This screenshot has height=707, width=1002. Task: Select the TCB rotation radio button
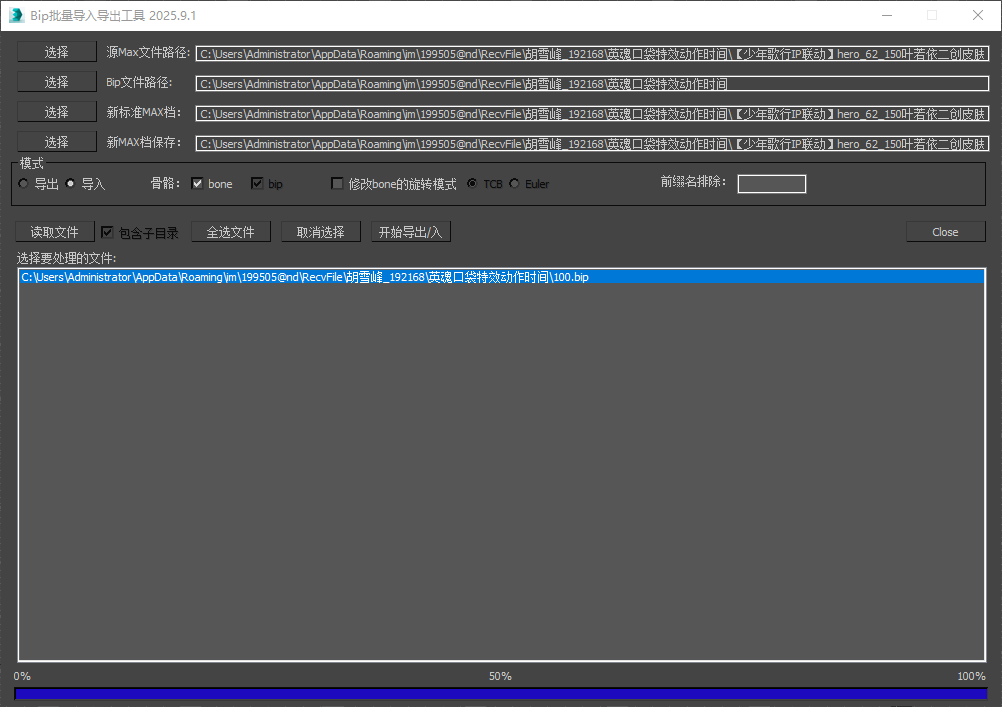point(472,184)
